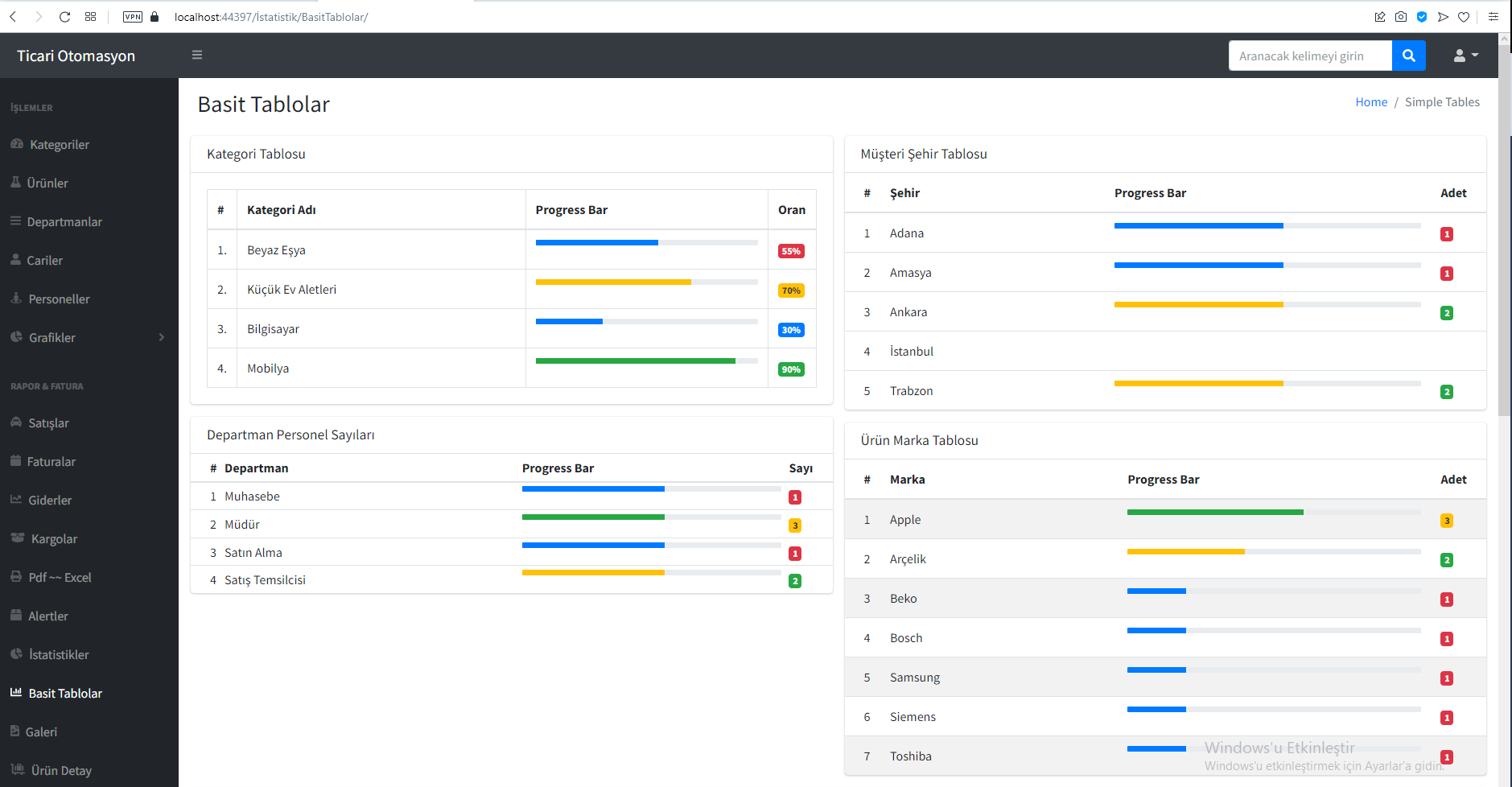Click the Giderler chart icon
The height and width of the screenshot is (787, 1512).
16,500
